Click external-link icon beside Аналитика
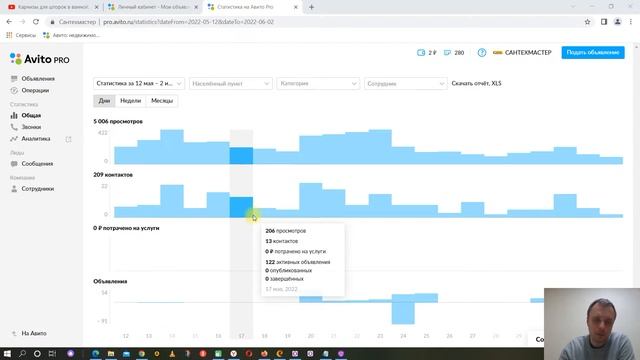This screenshot has width=640, height=360. 68,139
